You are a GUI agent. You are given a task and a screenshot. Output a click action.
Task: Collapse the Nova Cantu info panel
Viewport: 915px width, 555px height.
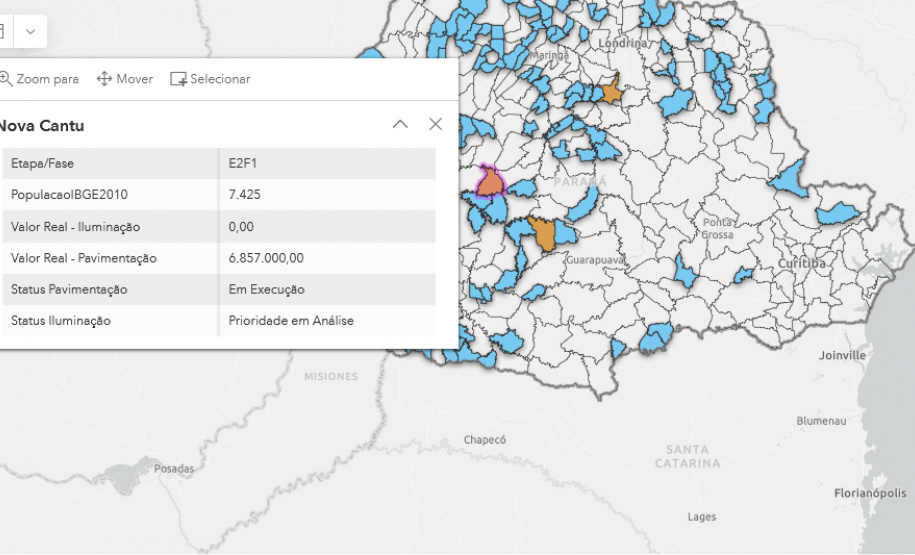click(400, 124)
